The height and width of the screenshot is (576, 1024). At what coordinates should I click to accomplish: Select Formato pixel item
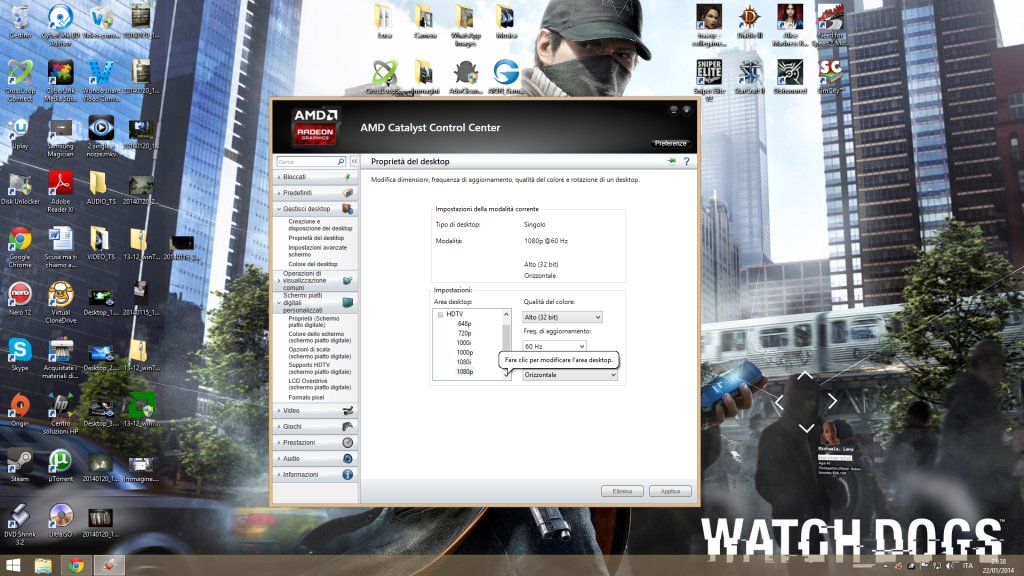306,398
